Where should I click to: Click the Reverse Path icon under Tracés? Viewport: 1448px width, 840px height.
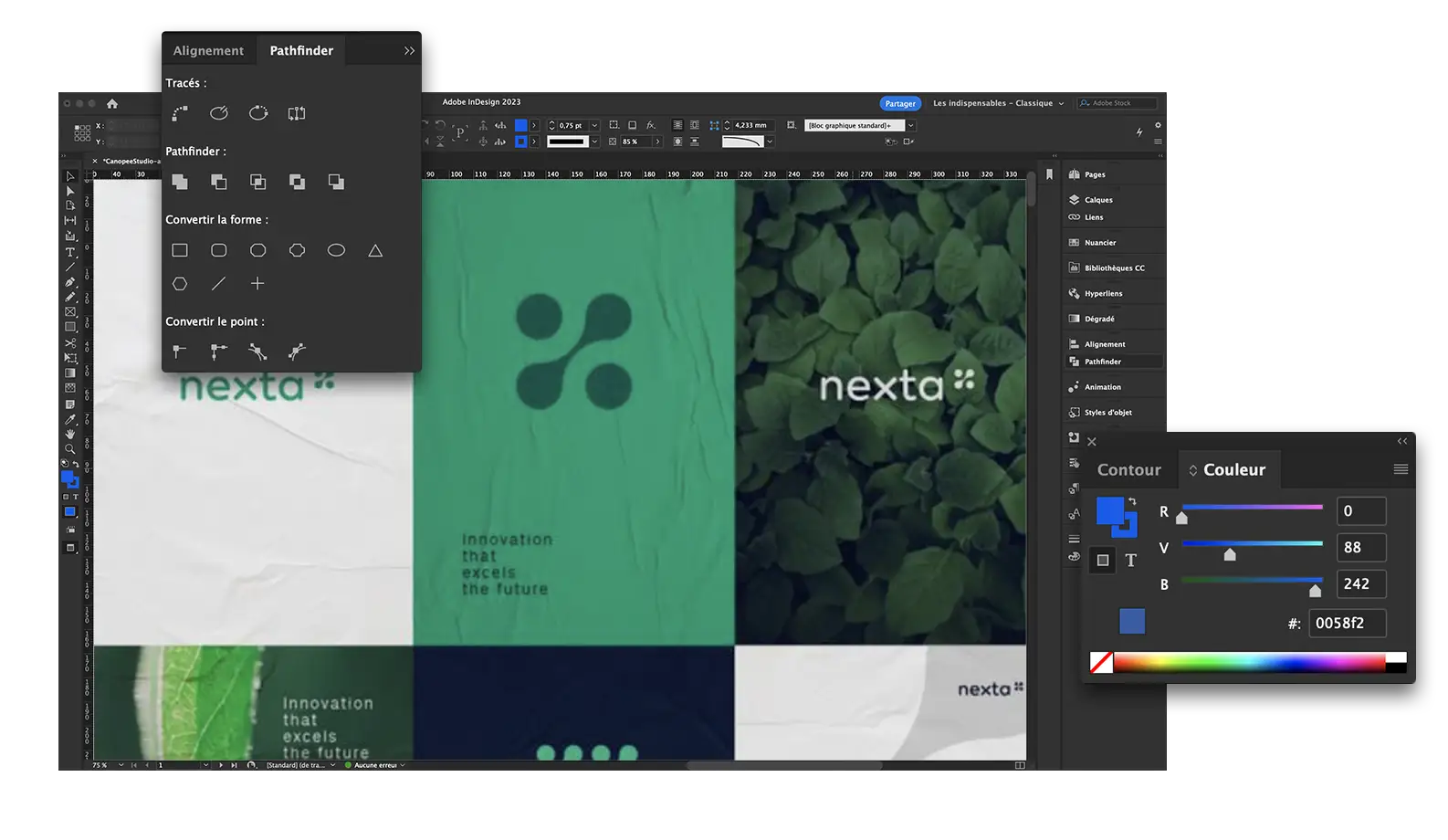297,113
